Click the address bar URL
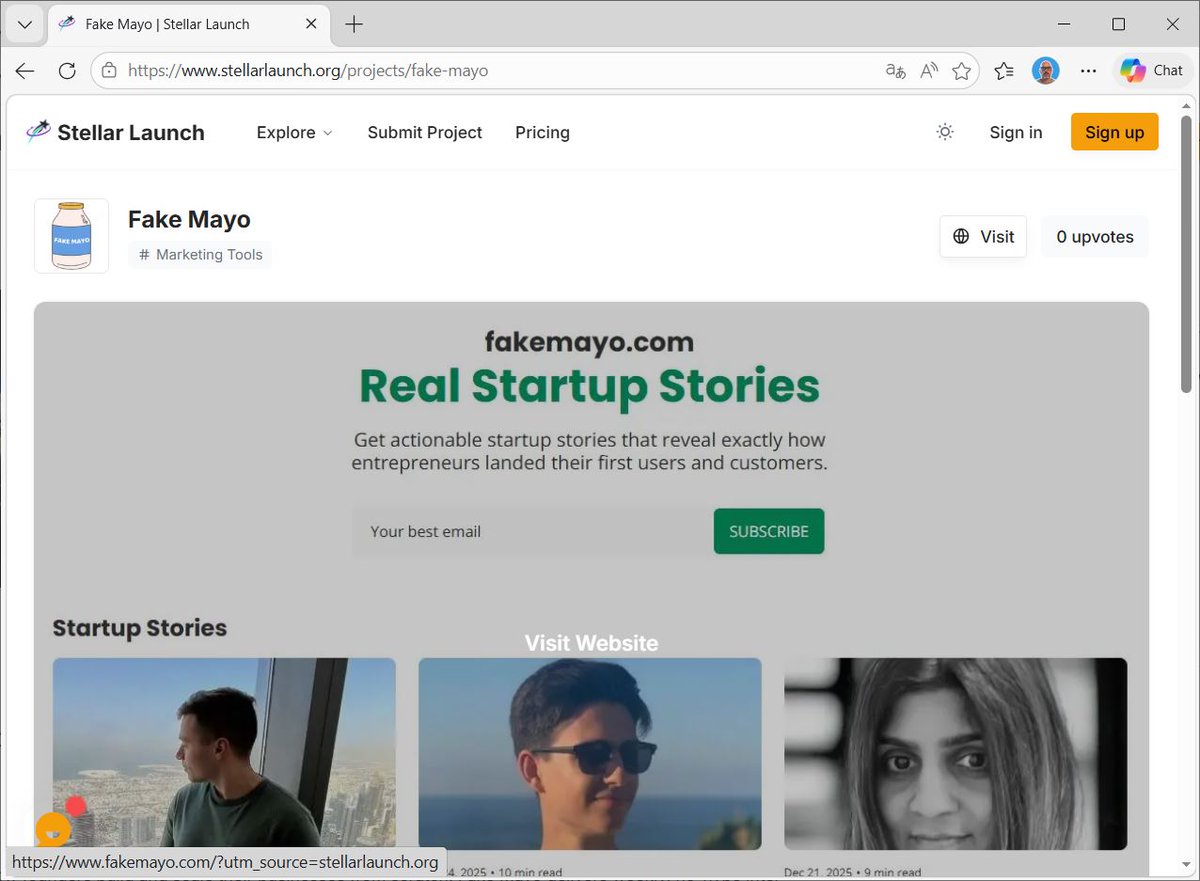This screenshot has height=881, width=1200. tap(308, 71)
